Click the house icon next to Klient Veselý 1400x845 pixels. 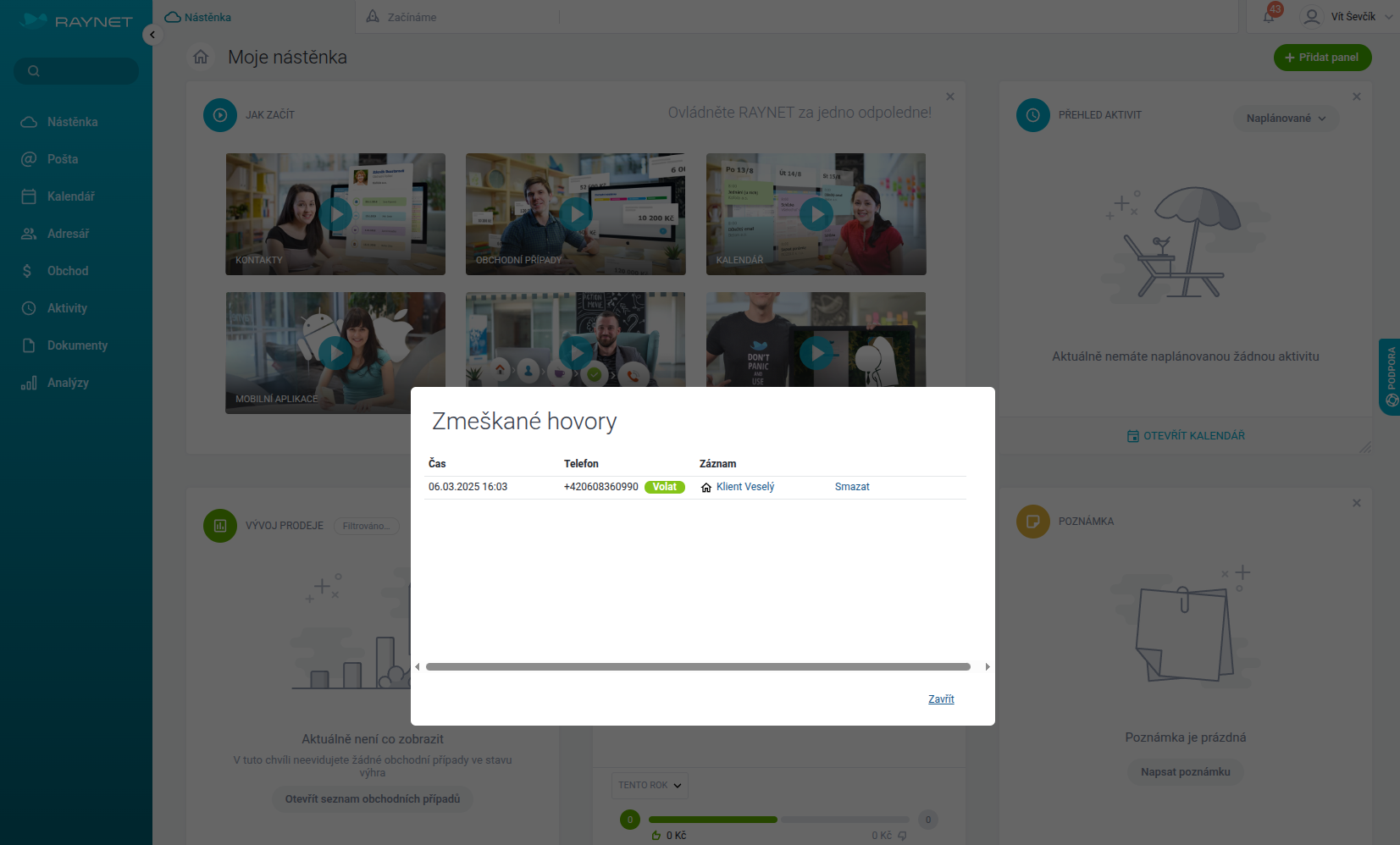coord(706,488)
